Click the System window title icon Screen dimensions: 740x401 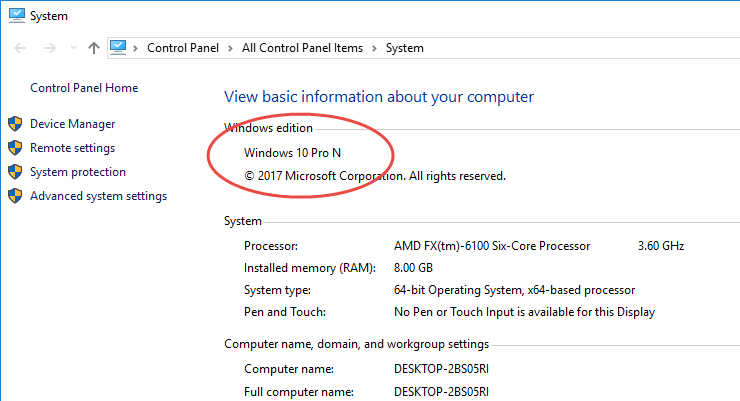[x=17, y=16]
